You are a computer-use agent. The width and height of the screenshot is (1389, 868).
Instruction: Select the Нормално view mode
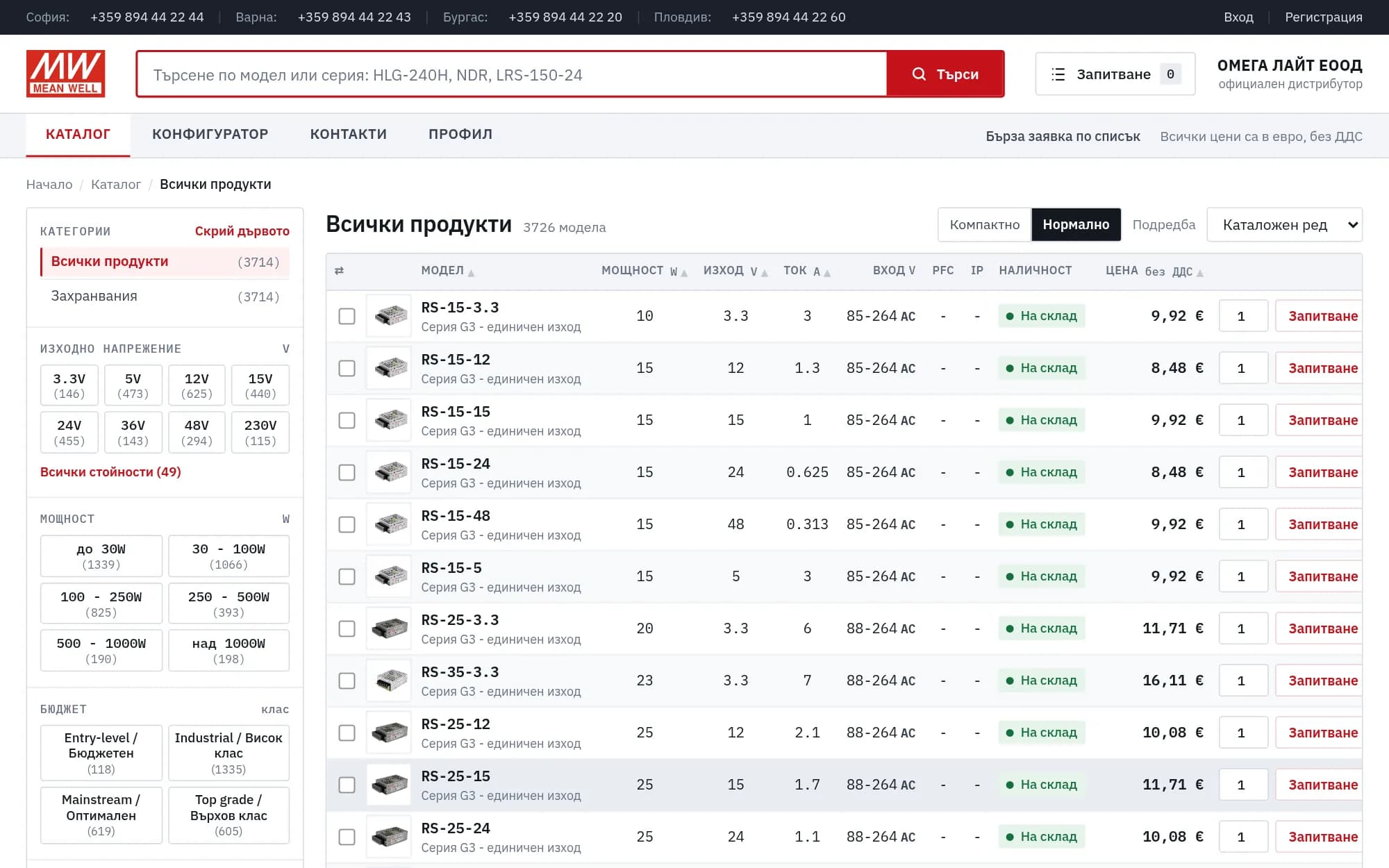click(x=1076, y=225)
